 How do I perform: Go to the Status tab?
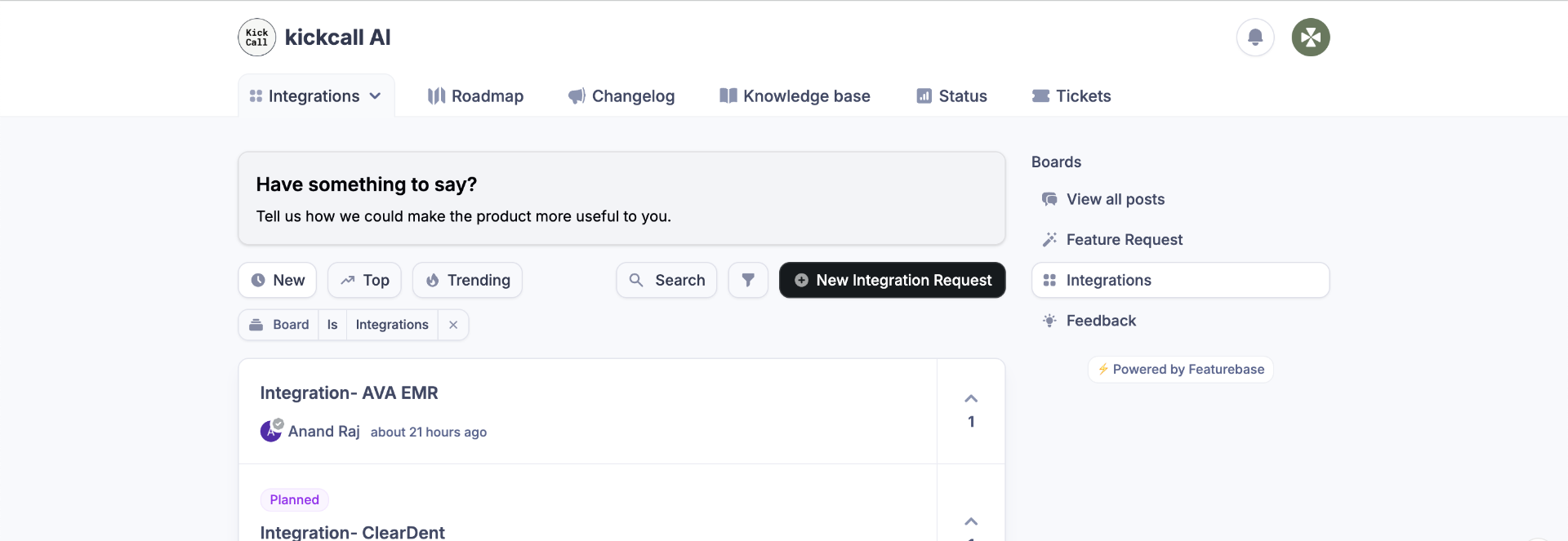point(951,95)
